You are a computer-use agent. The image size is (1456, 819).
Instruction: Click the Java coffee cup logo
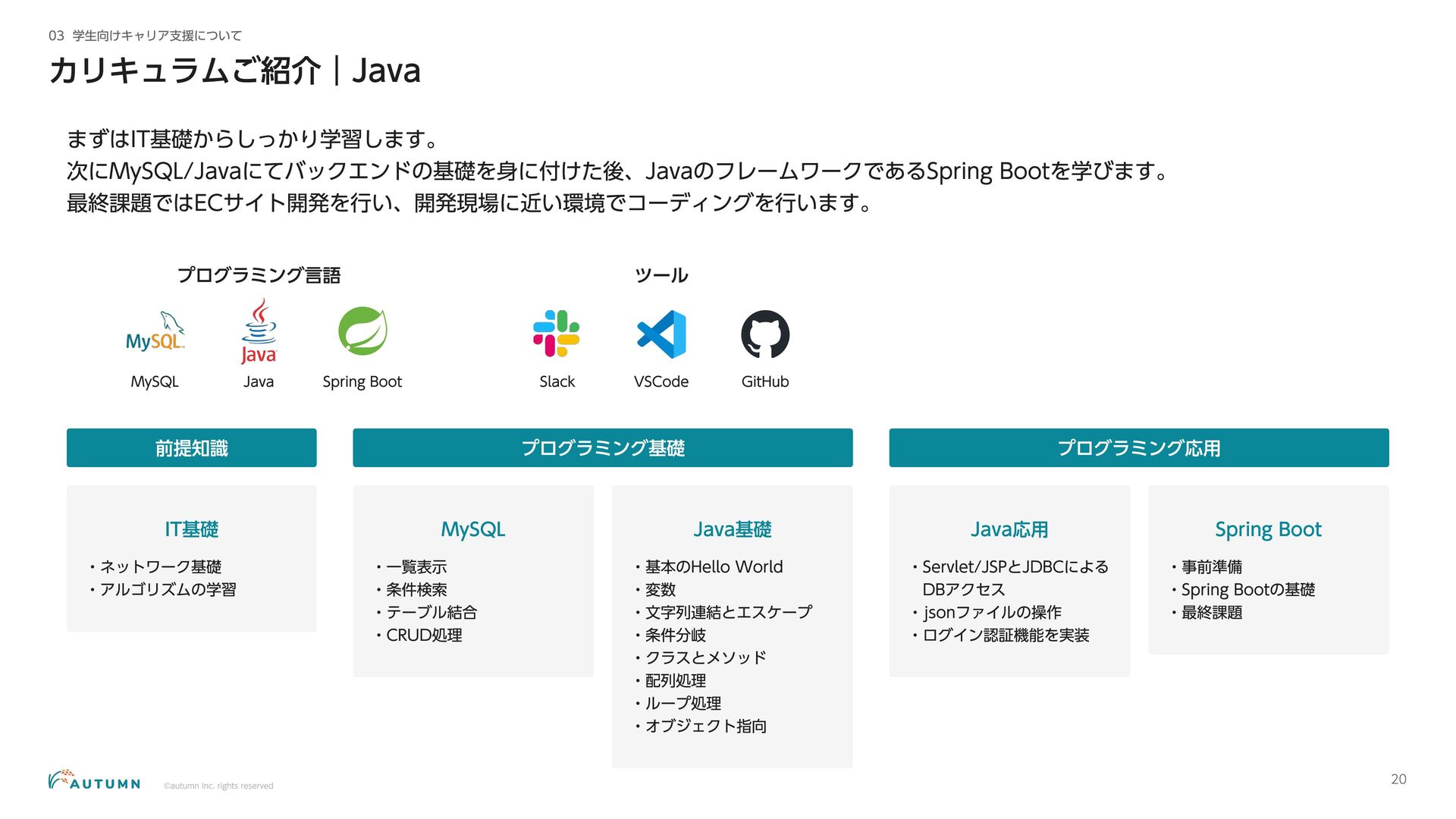point(259,331)
